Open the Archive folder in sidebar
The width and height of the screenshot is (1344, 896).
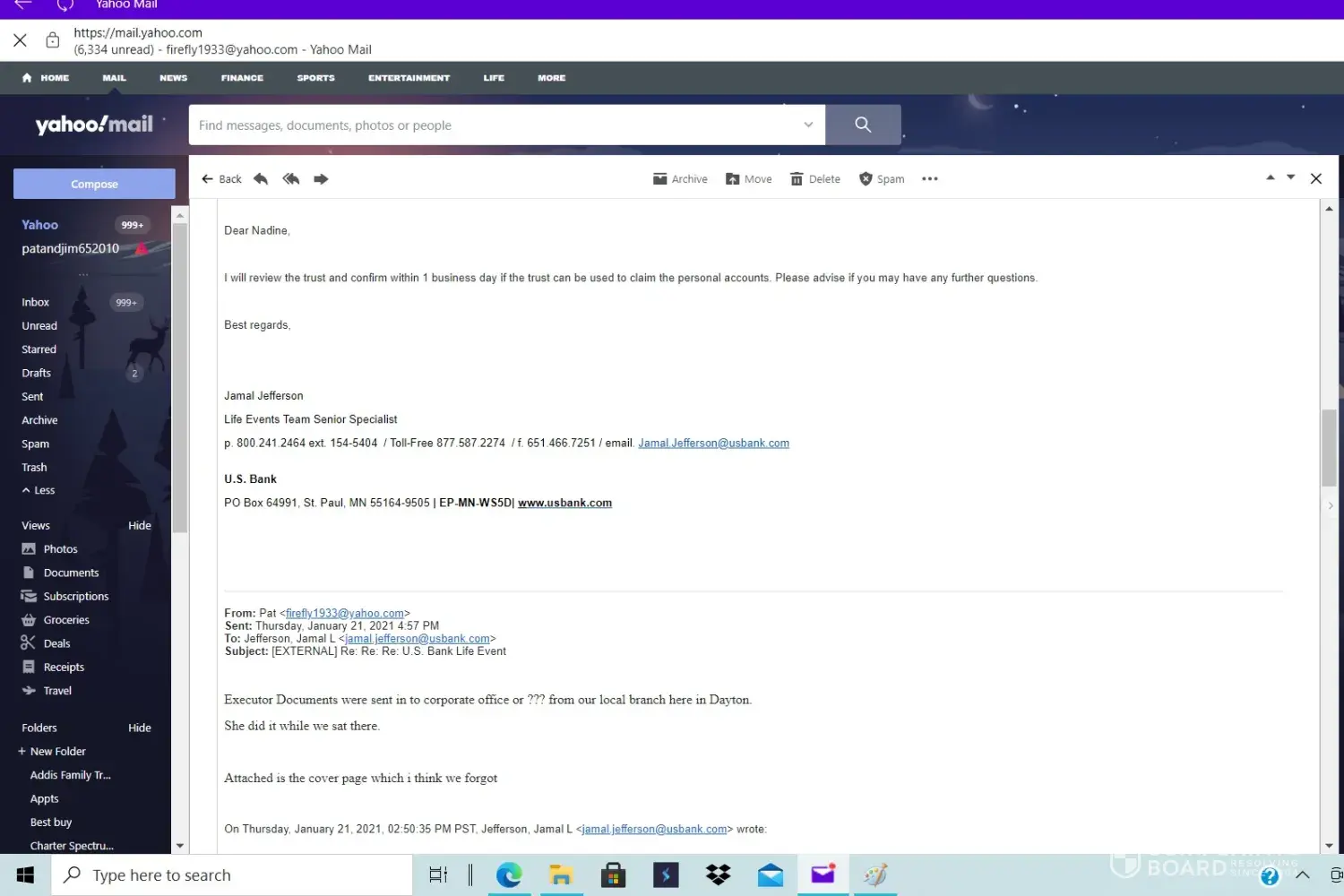tap(39, 420)
